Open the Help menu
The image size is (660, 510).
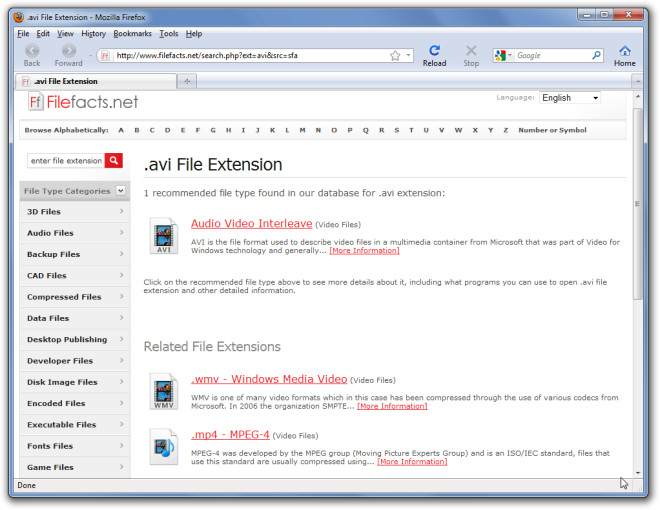(194, 34)
